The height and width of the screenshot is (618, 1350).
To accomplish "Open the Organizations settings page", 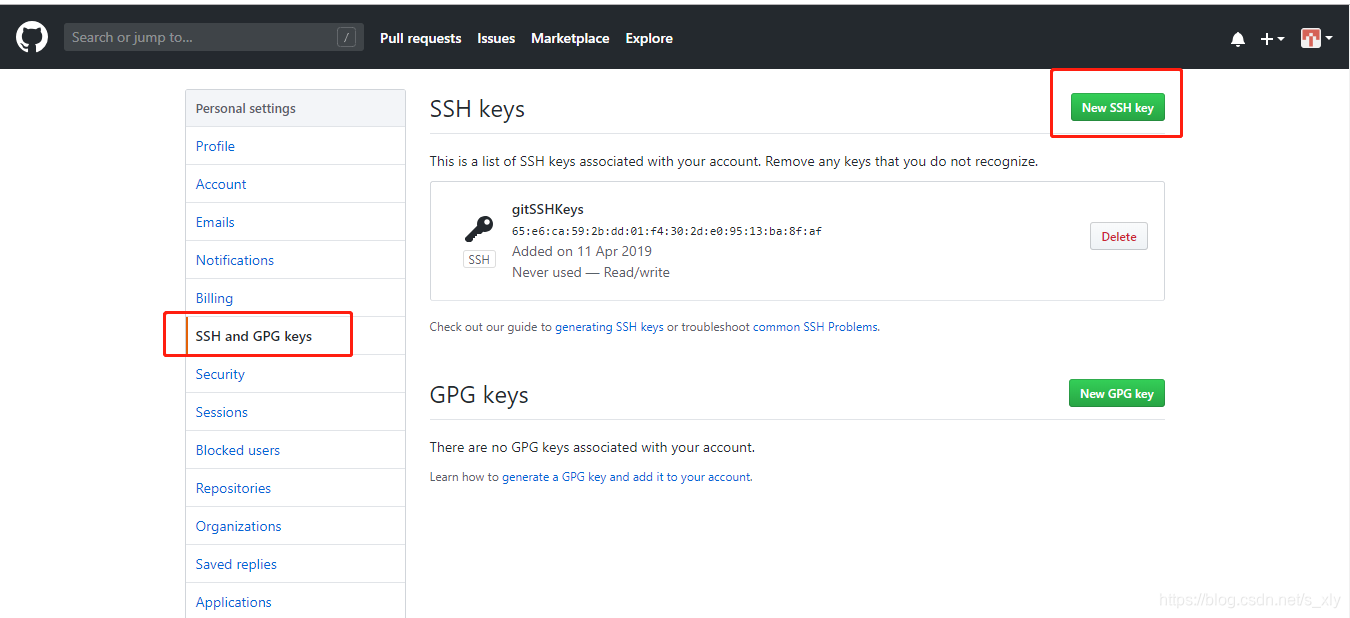I will (x=295, y=526).
